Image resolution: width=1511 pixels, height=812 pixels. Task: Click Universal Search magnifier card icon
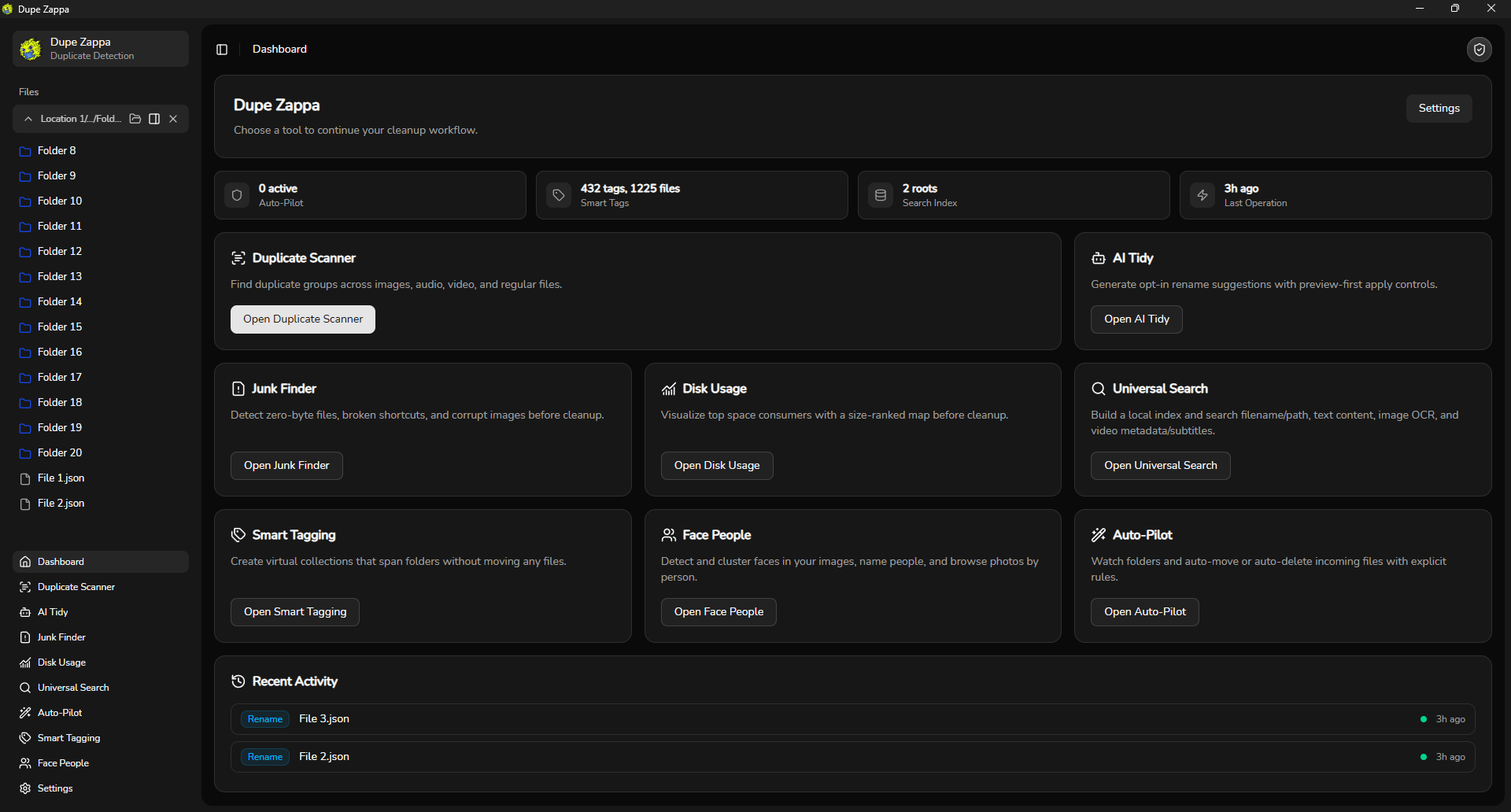click(x=1099, y=389)
